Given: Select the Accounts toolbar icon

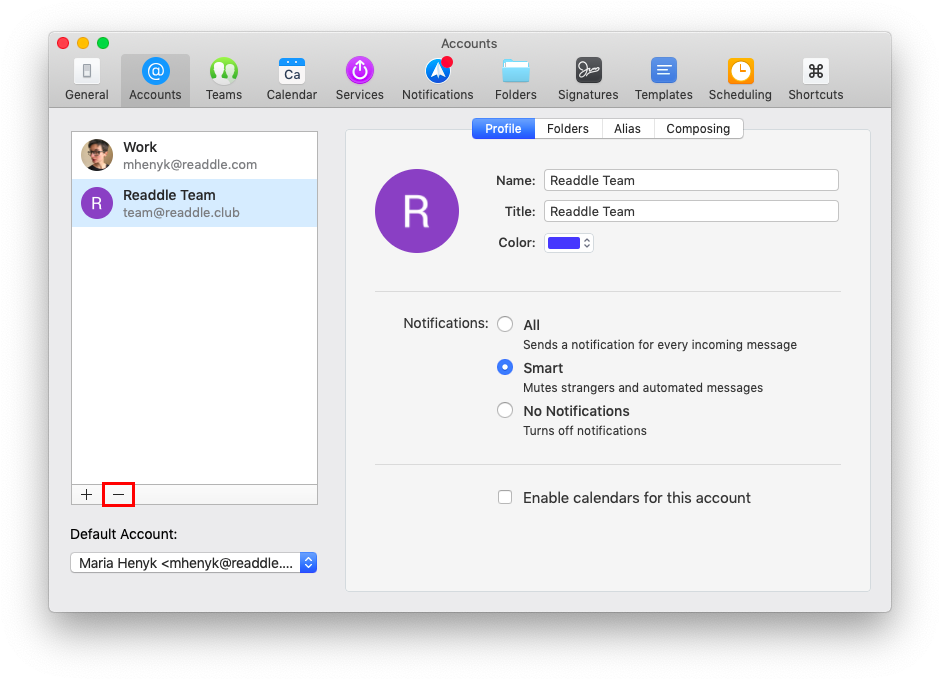Looking at the screenshot, I should pos(155,80).
